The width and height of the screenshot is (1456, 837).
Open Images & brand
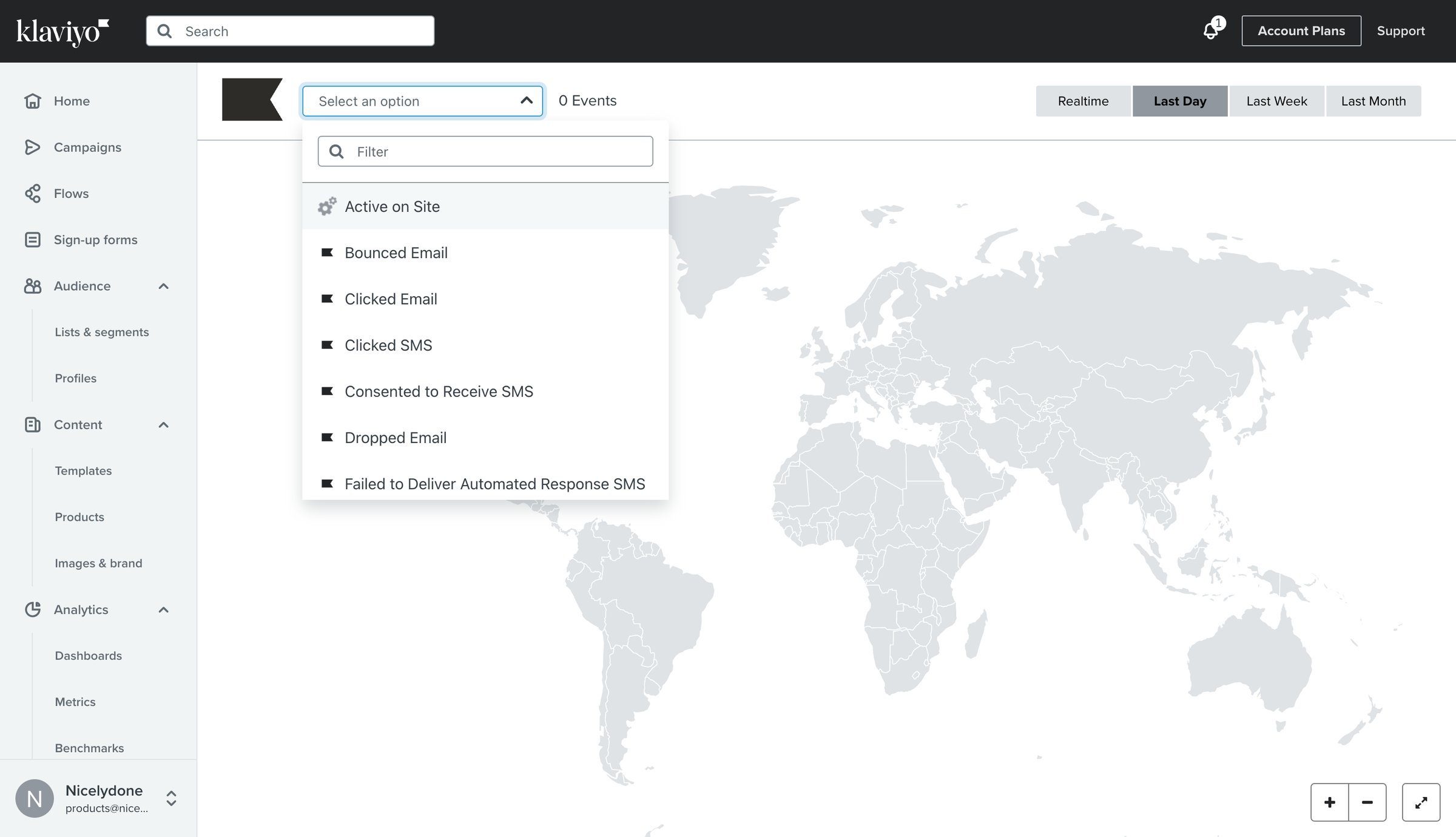(98, 563)
